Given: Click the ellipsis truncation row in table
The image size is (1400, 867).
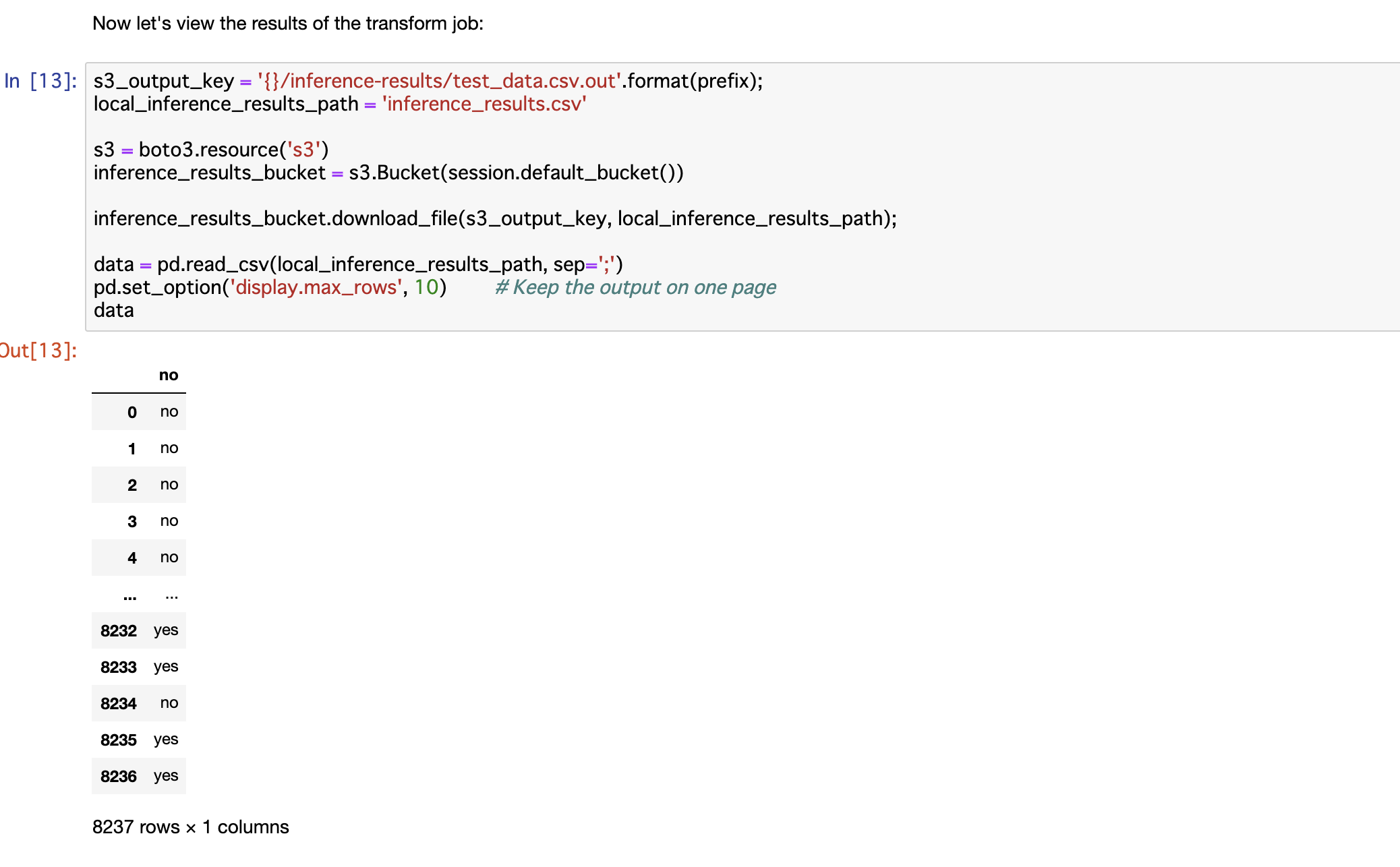Looking at the screenshot, I should [x=139, y=594].
